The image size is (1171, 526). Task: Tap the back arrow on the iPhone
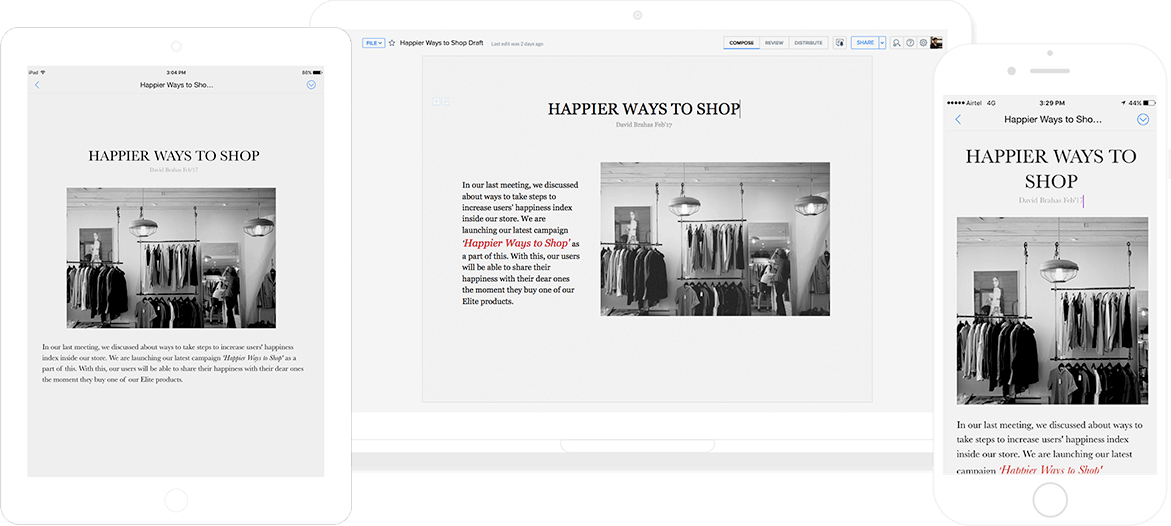(x=958, y=119)
